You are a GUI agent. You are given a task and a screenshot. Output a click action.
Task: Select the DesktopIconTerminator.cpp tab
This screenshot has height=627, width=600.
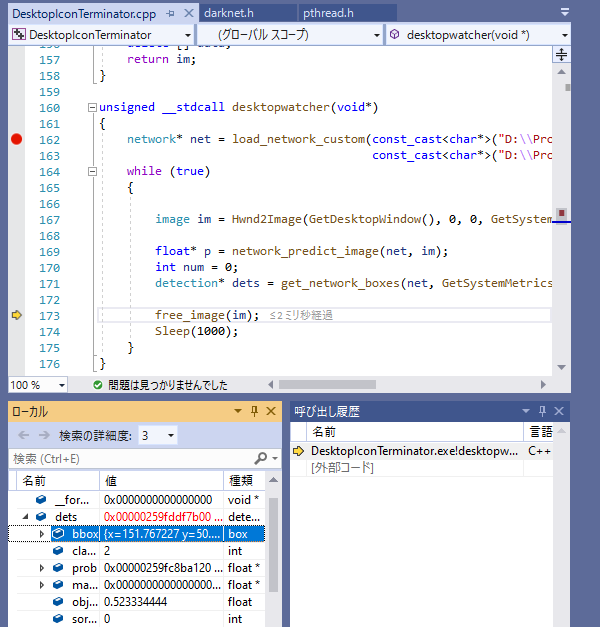click(x=84, y=14)
